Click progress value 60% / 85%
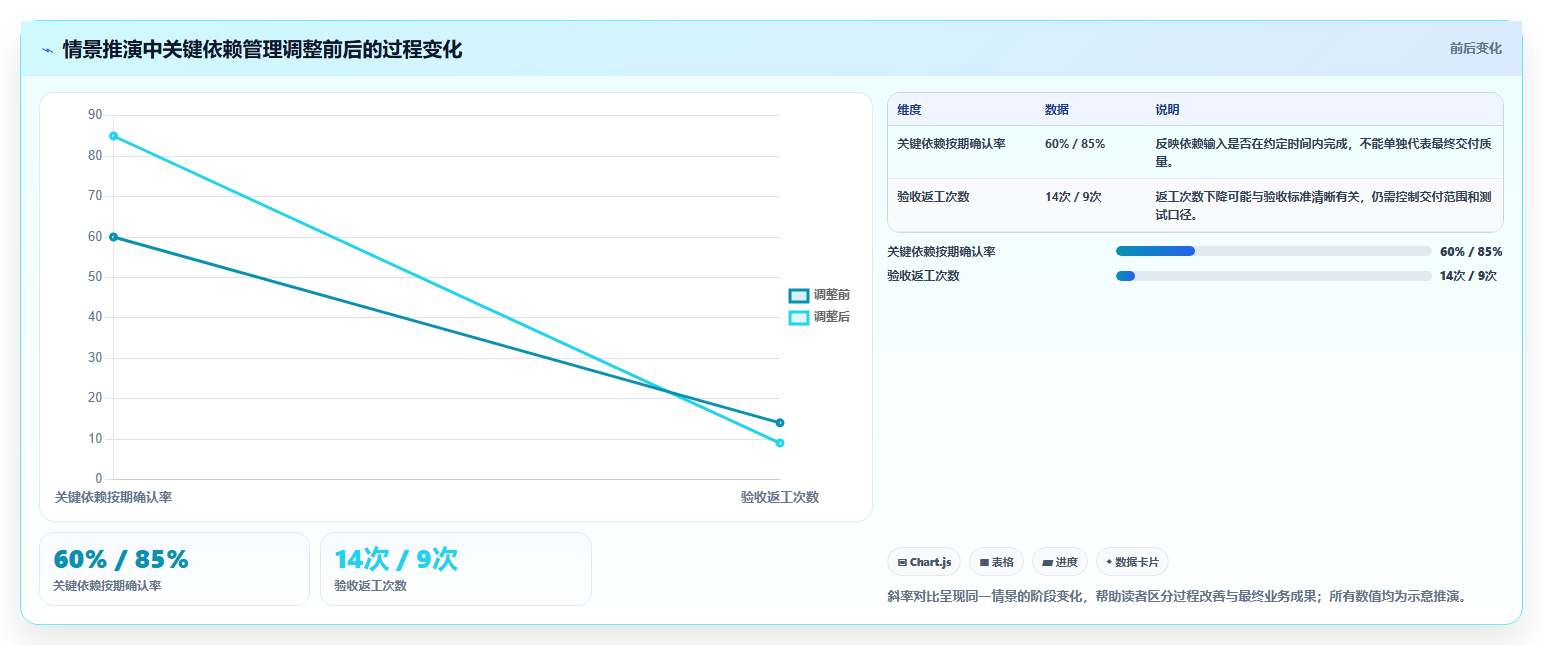Screen dimensions: 1543x645 pos(1471,252)
